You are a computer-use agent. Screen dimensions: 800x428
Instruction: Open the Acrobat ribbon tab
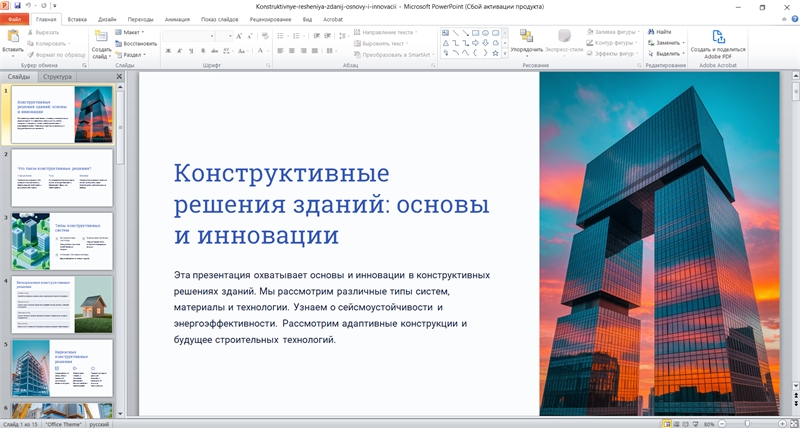point(333,19)
